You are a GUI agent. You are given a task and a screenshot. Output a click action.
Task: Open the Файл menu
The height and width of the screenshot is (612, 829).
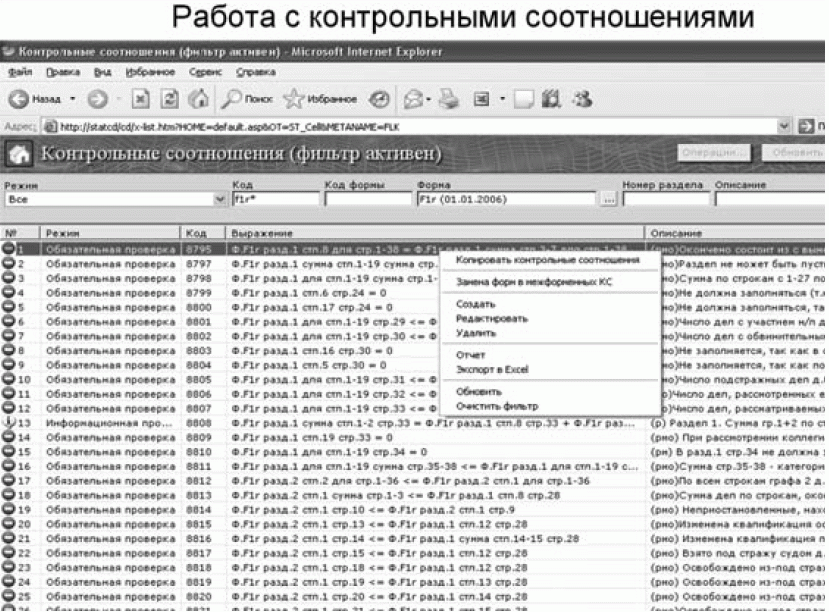click(x=20, y=72)
